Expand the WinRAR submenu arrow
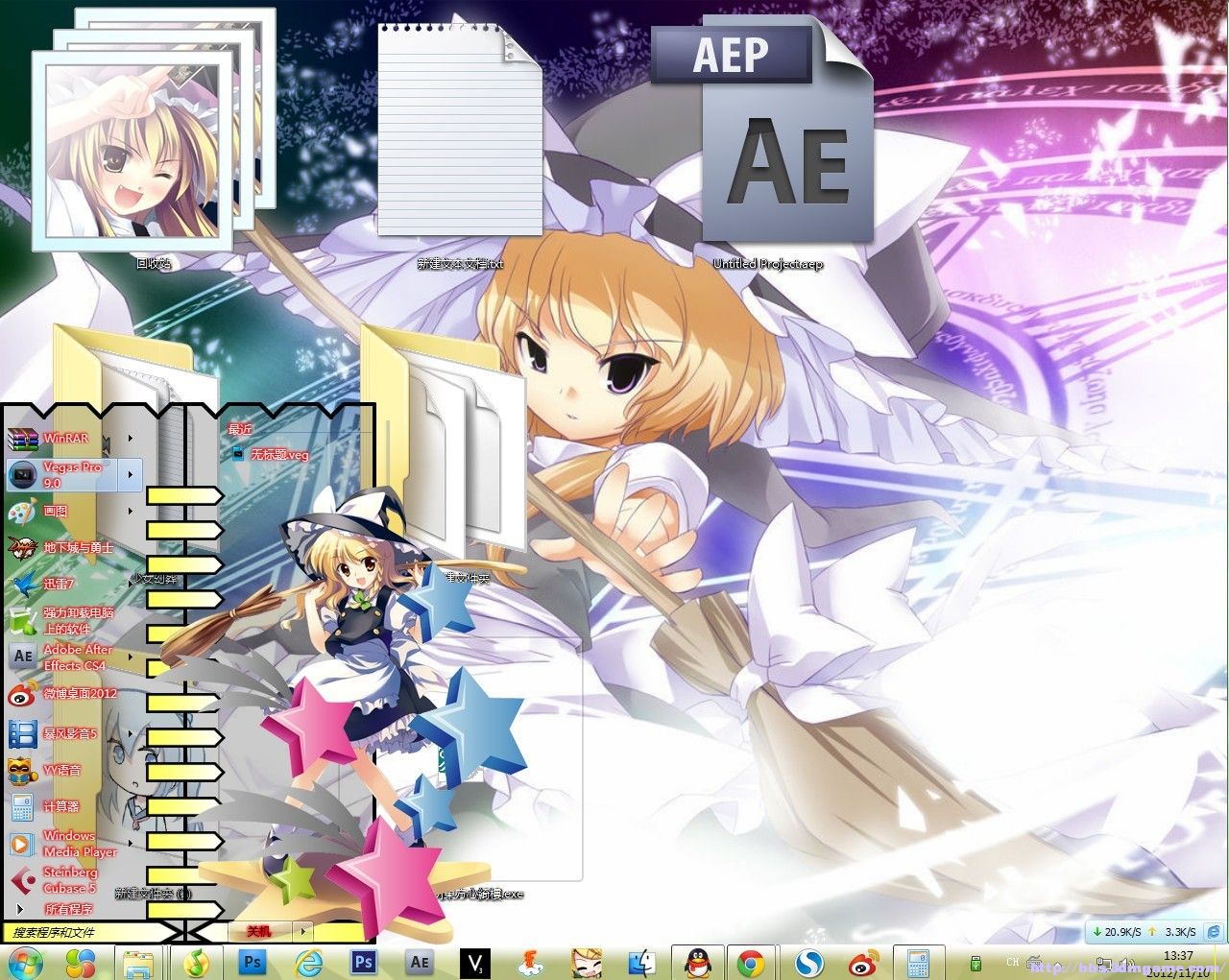 coord(131,439)
